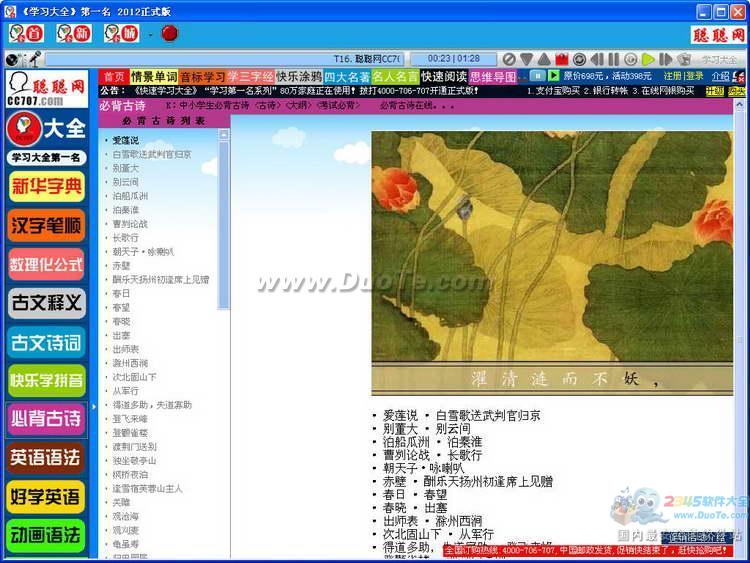Open the 首页 tab
750x563 pixels.
[114, 77]
